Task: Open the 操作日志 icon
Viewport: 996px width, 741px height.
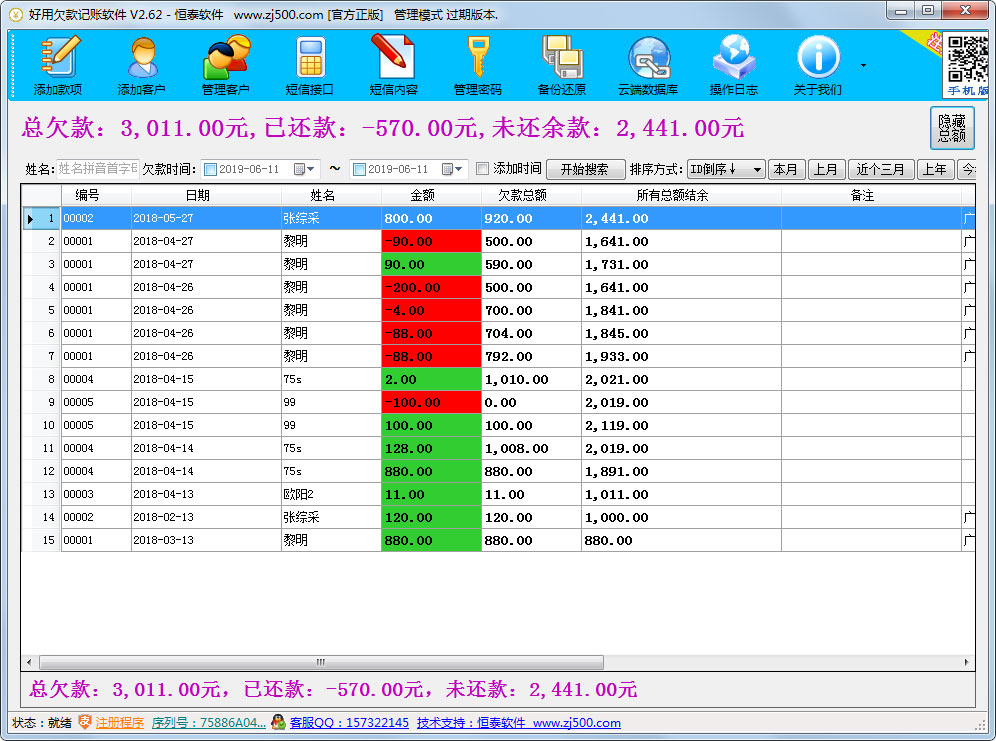Action: tap(733, 64)
